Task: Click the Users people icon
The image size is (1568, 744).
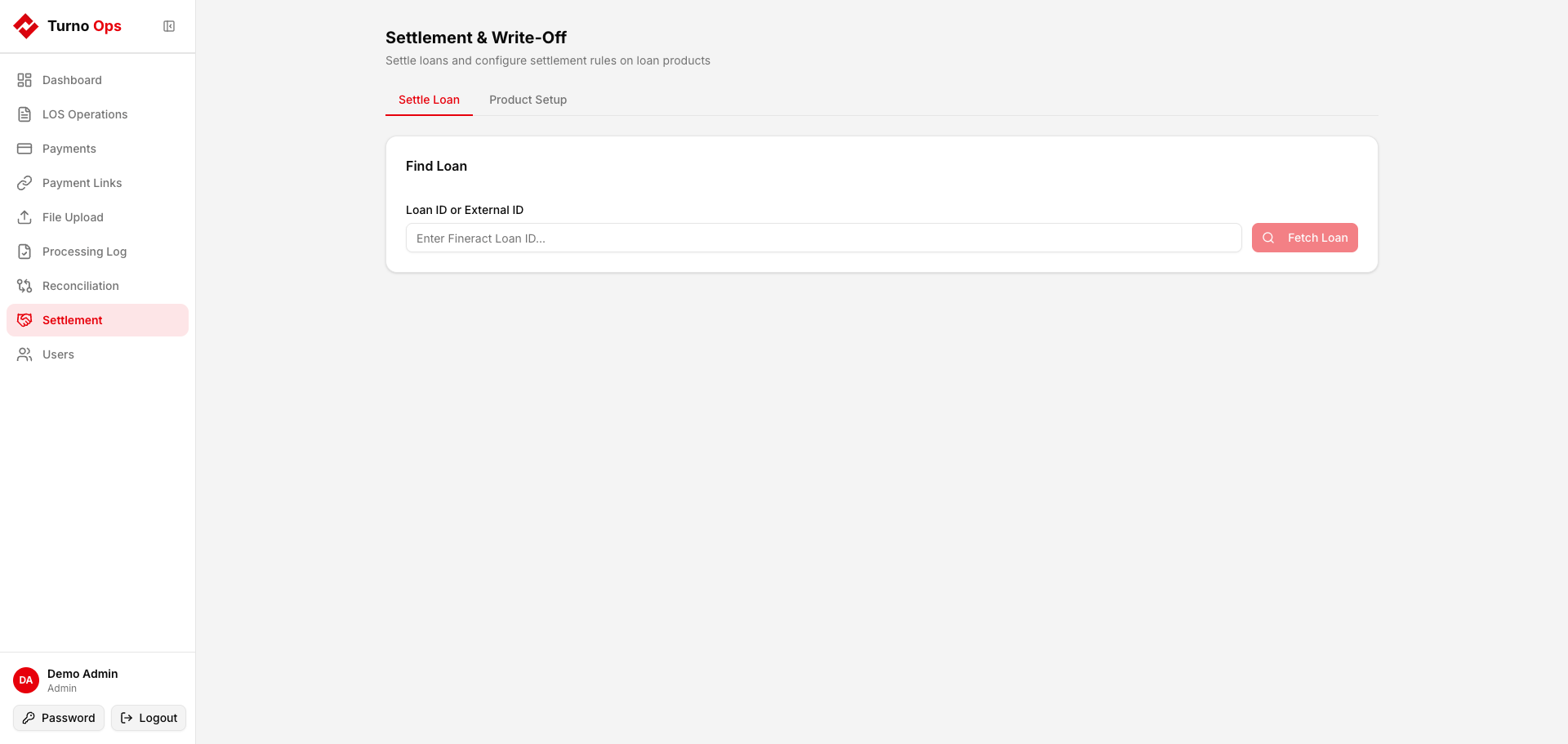Action: [24, 354]
